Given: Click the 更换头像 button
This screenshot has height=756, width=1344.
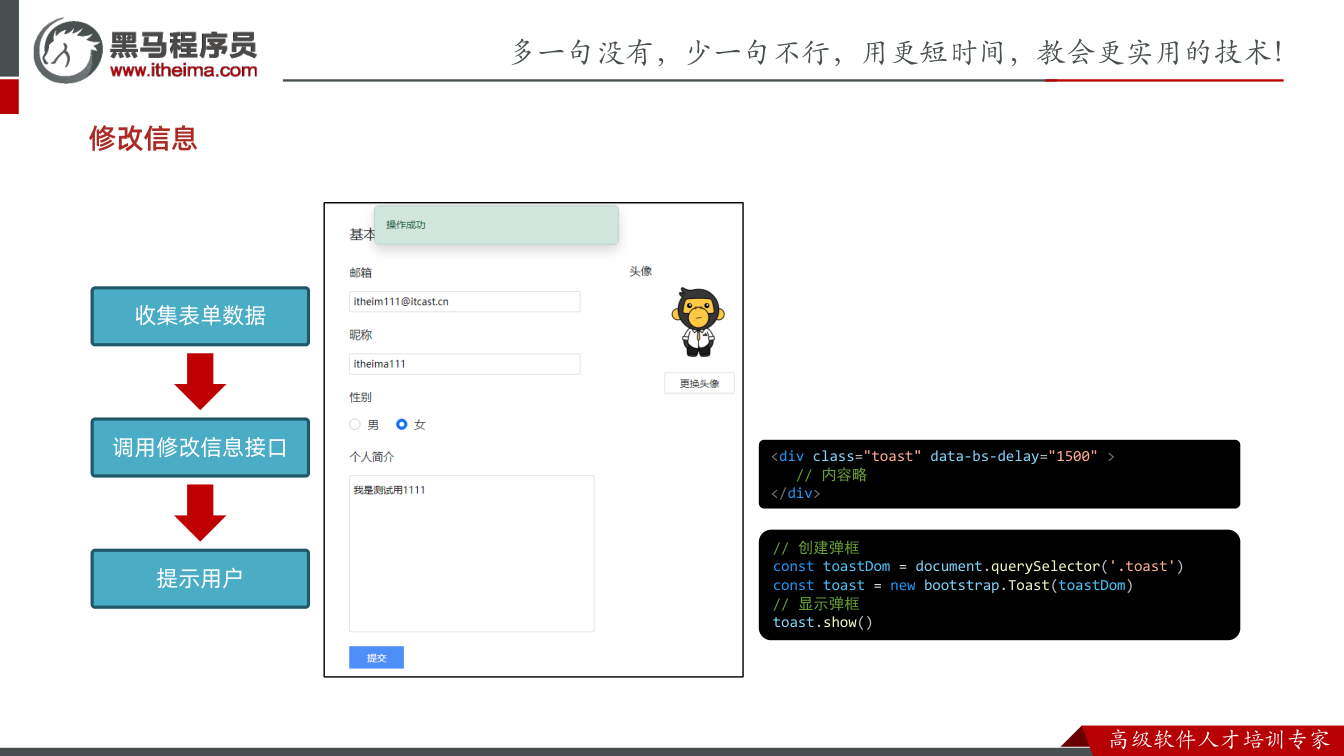Looking at the screenshot, I should pyautogui.click(x=699, y=383).
